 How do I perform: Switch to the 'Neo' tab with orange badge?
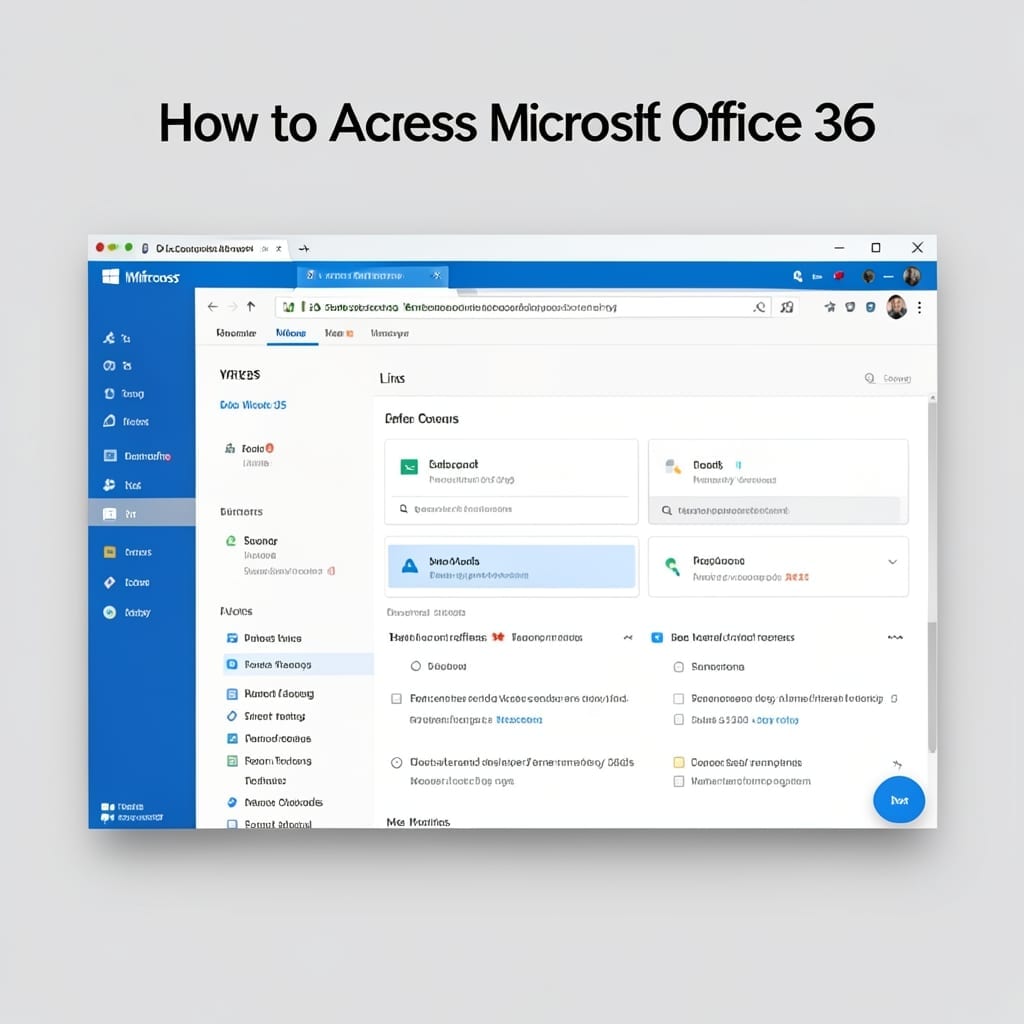click(339, 333)
